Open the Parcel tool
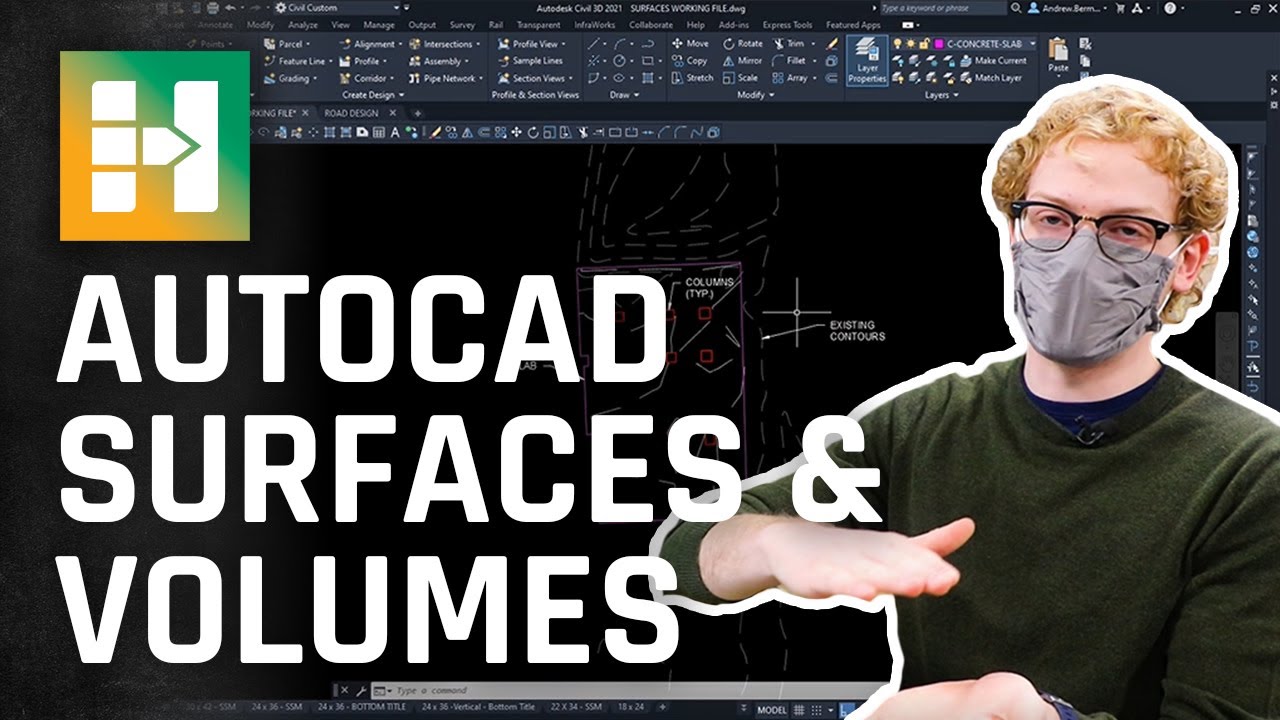Image resolution: width=1280 pixels, height=720 pixels. (287, 44)
